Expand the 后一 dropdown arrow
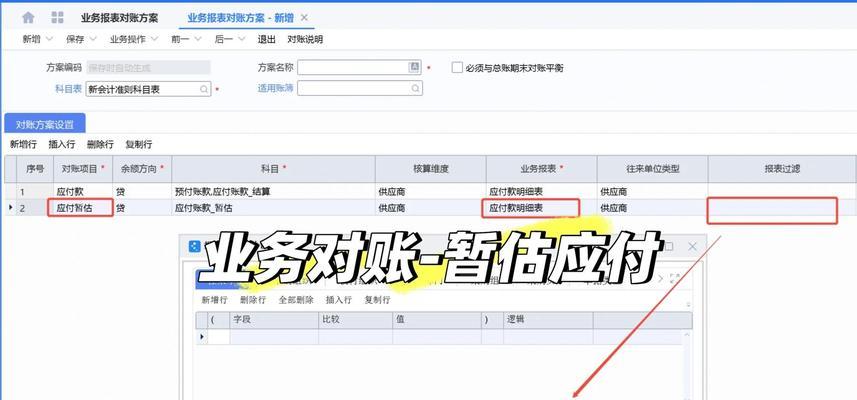The width and height of the screenshot is (857, 400). pos(242,39)
